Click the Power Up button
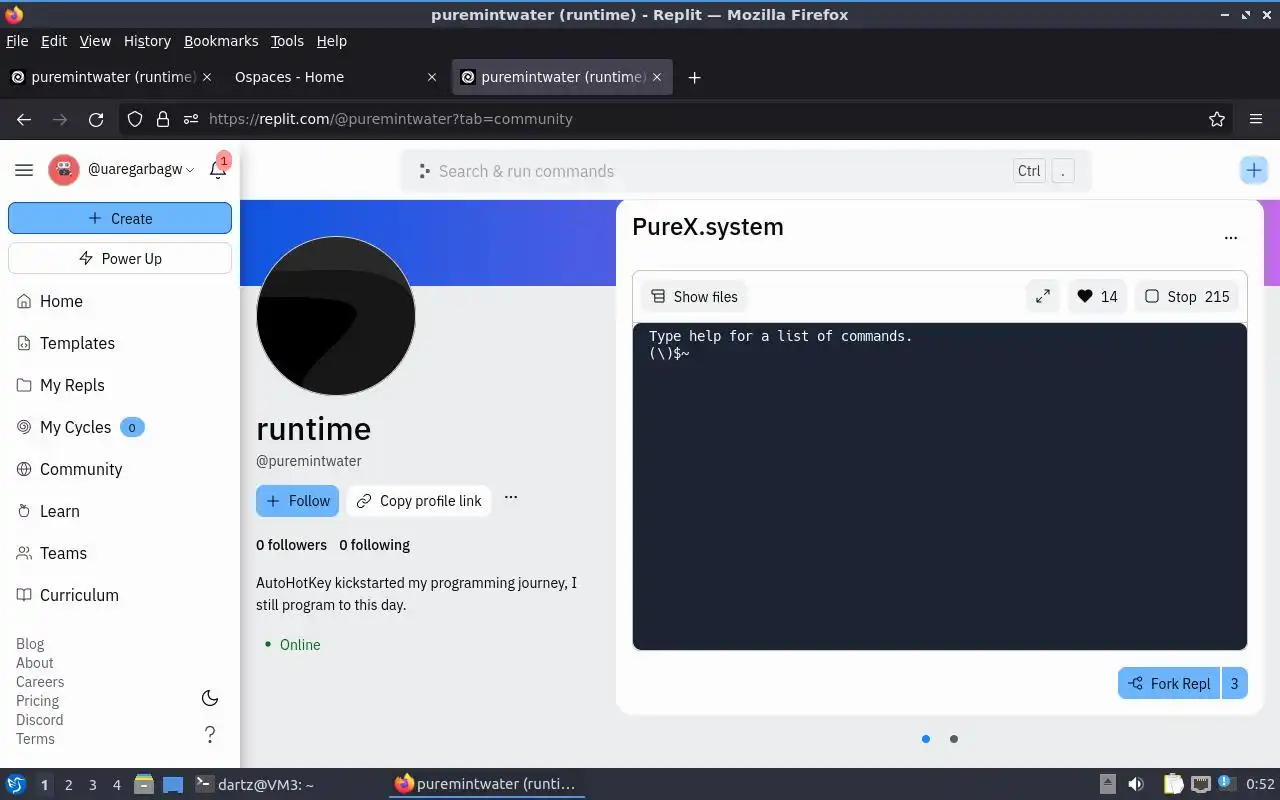 point(120,258)
